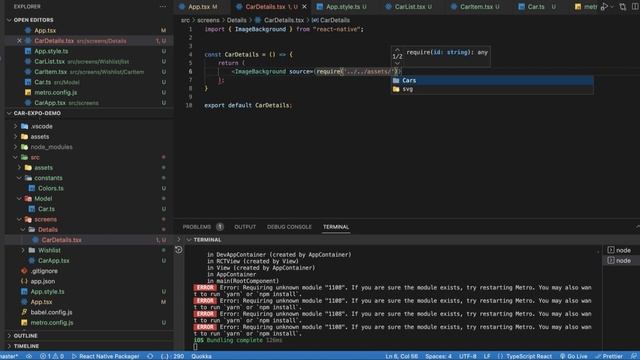Select App.tsx in Open Editors

[45, 31]
